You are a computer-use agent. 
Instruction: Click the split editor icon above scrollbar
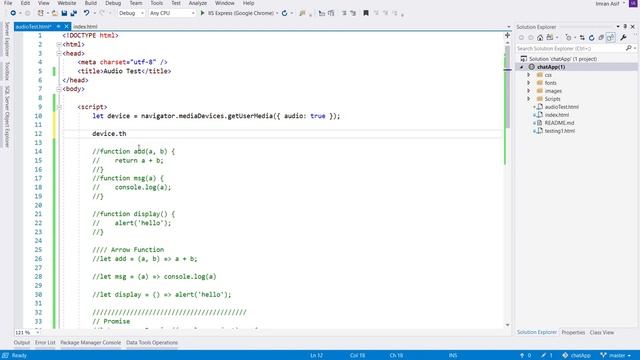coord(507,35)
